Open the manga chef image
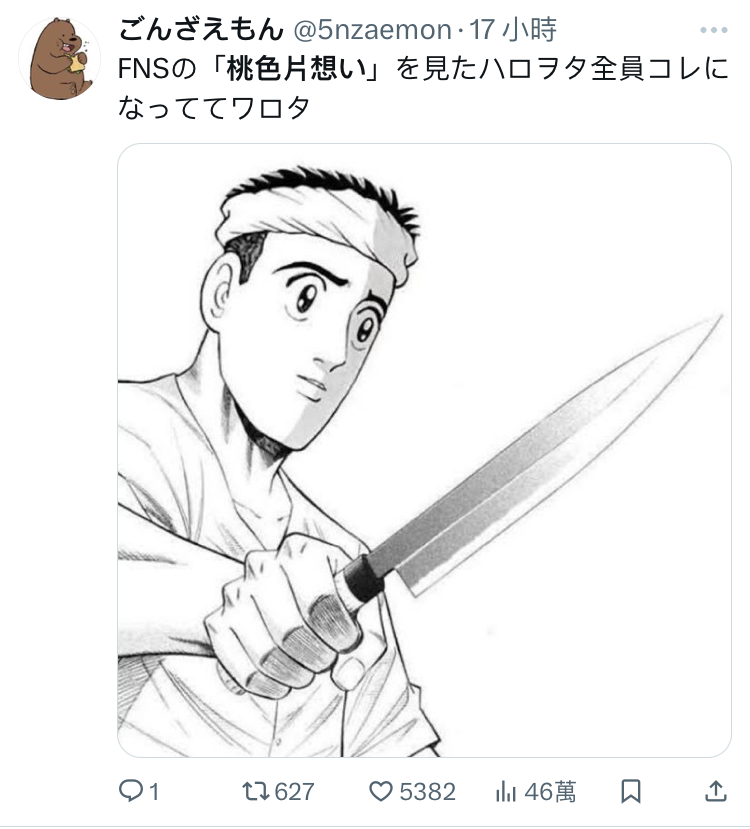This screenshot has height=829, width=750. 424,450
